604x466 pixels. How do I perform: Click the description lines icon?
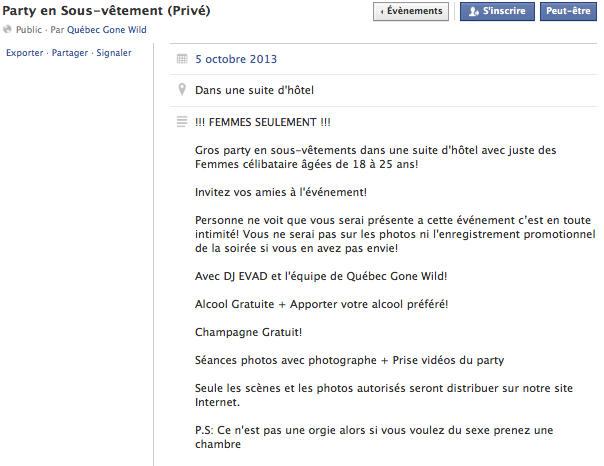[182, 122]
